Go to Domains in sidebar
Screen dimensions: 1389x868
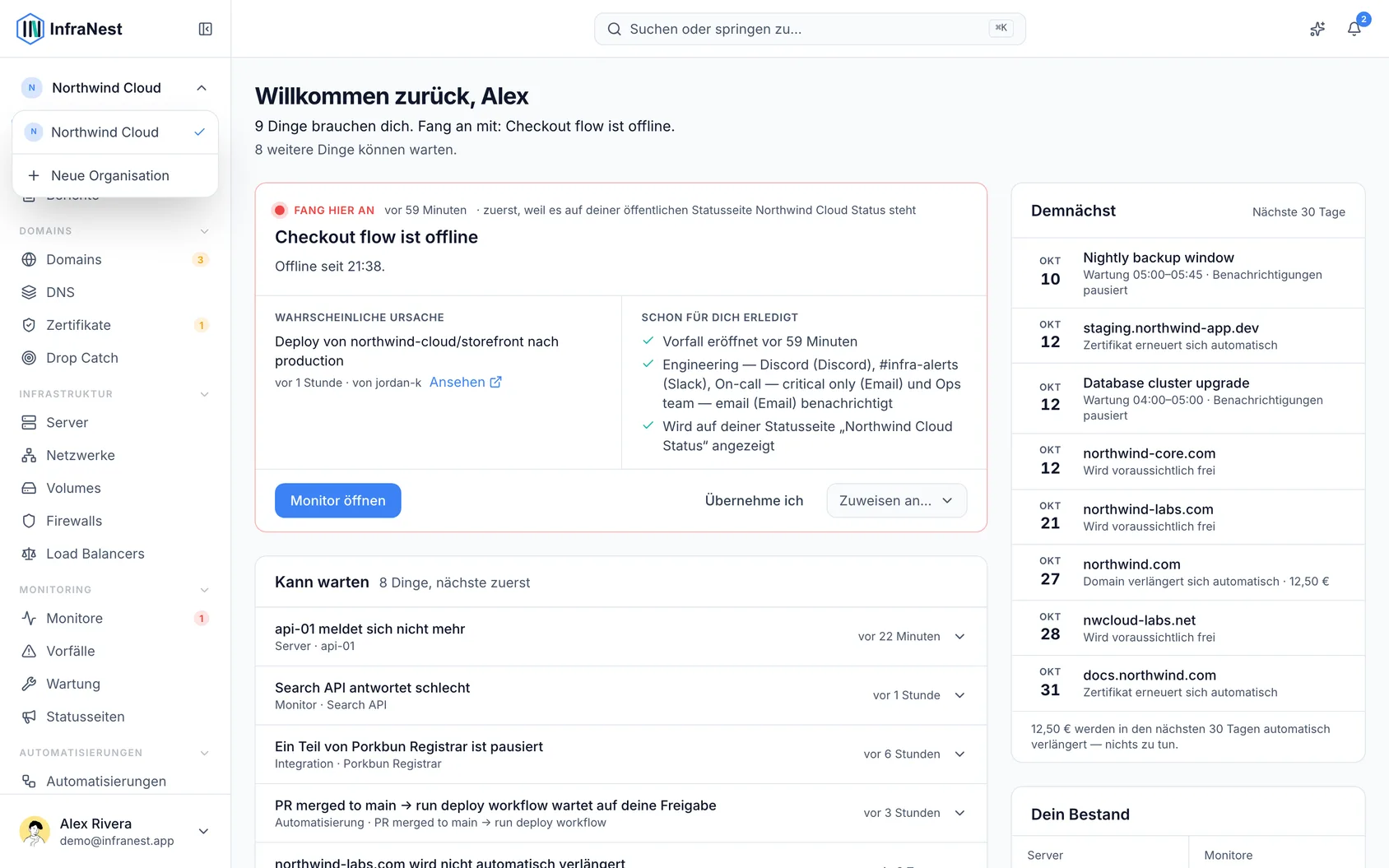click(115, 259)
